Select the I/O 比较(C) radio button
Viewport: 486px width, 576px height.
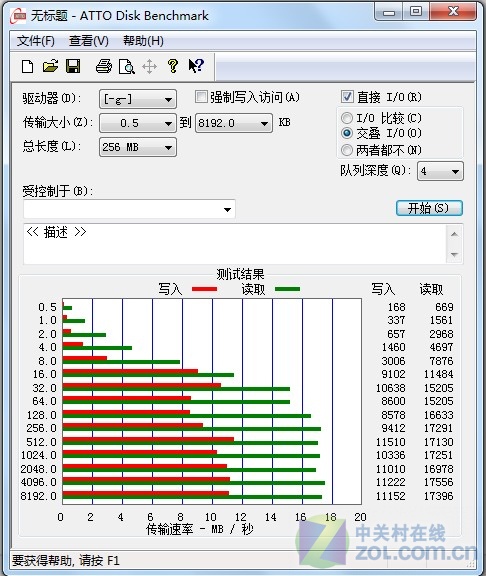pyautogui.click(x=346, y=118)
